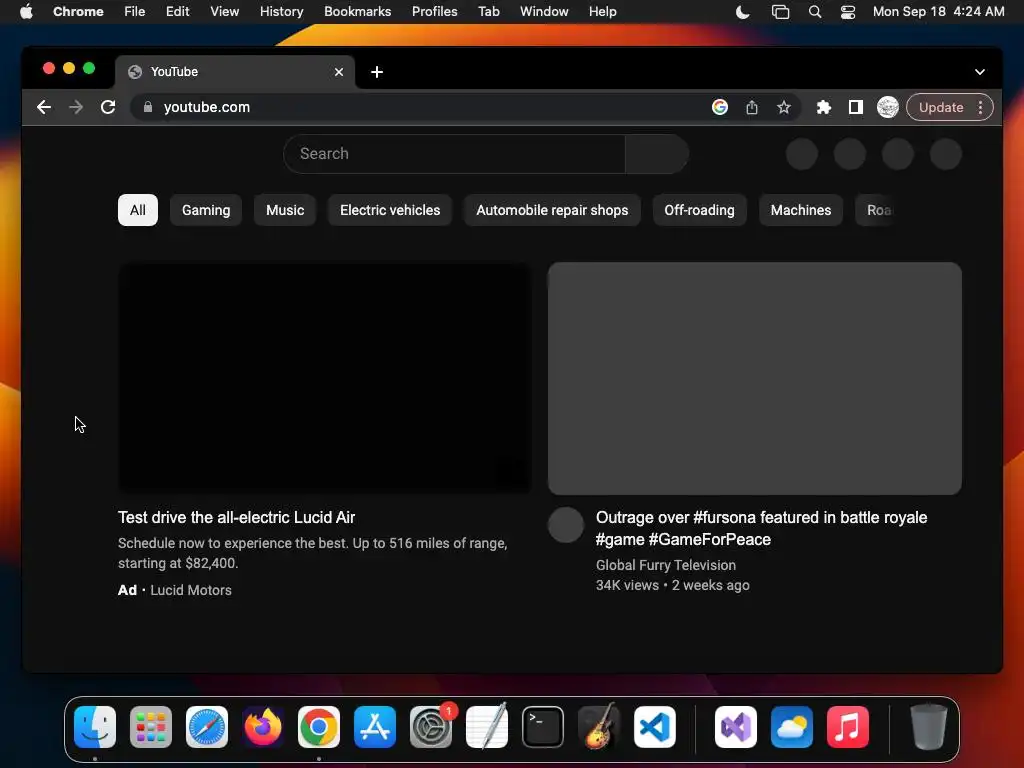This screenshot has height=768, width=1024.
Task: Select the All filter chip
Action: tap(138, 210)
